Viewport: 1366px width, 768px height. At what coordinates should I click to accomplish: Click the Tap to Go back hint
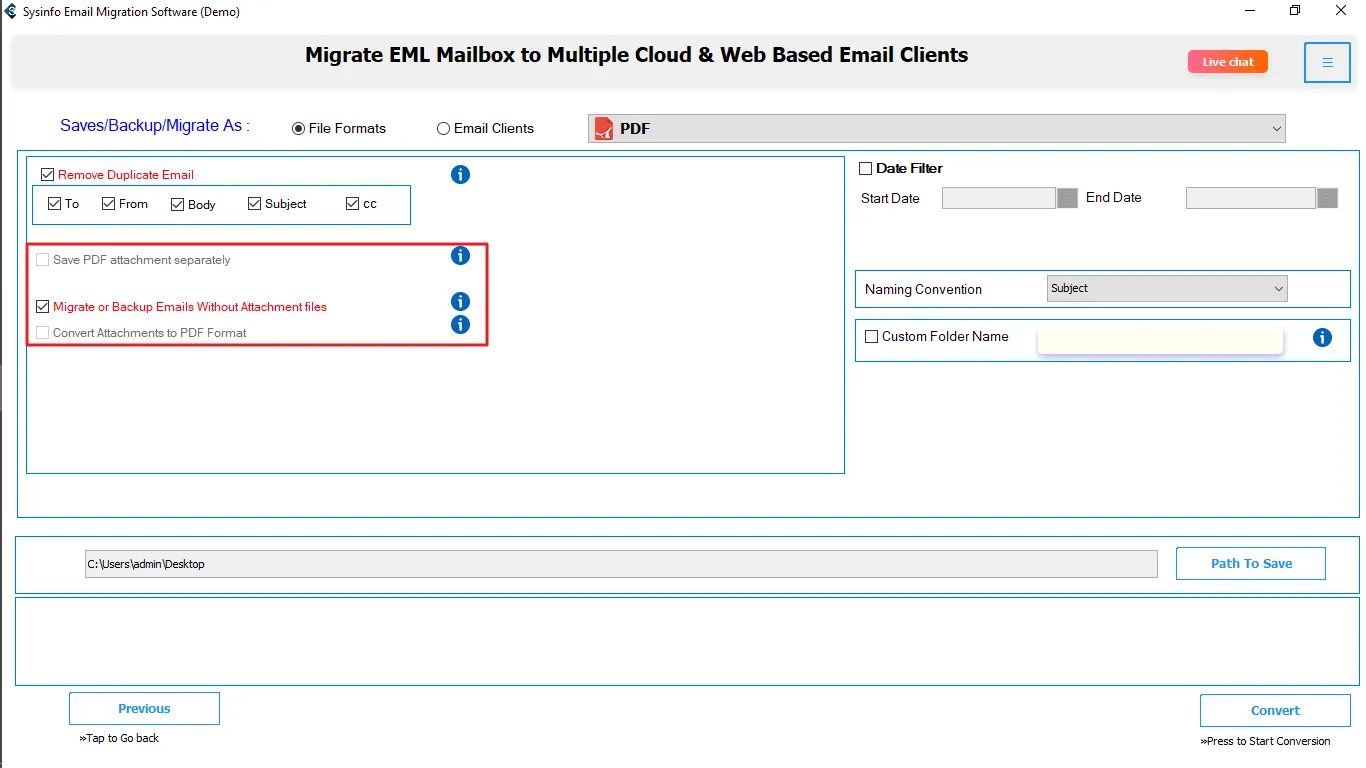[x=119, y=738]
